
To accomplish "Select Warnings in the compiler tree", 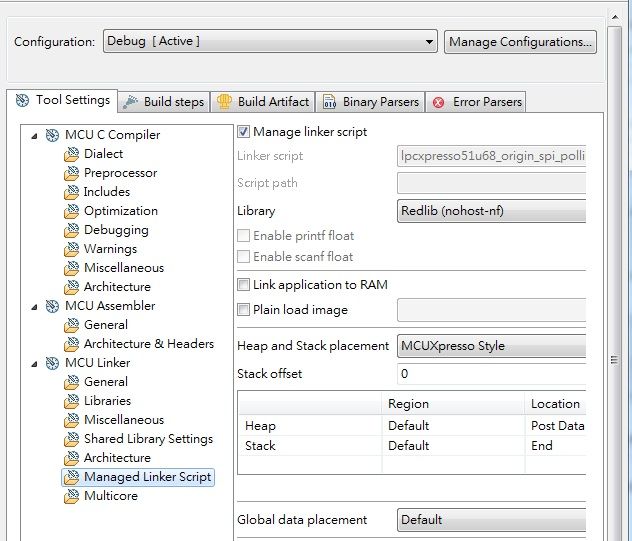I will 110,249.
